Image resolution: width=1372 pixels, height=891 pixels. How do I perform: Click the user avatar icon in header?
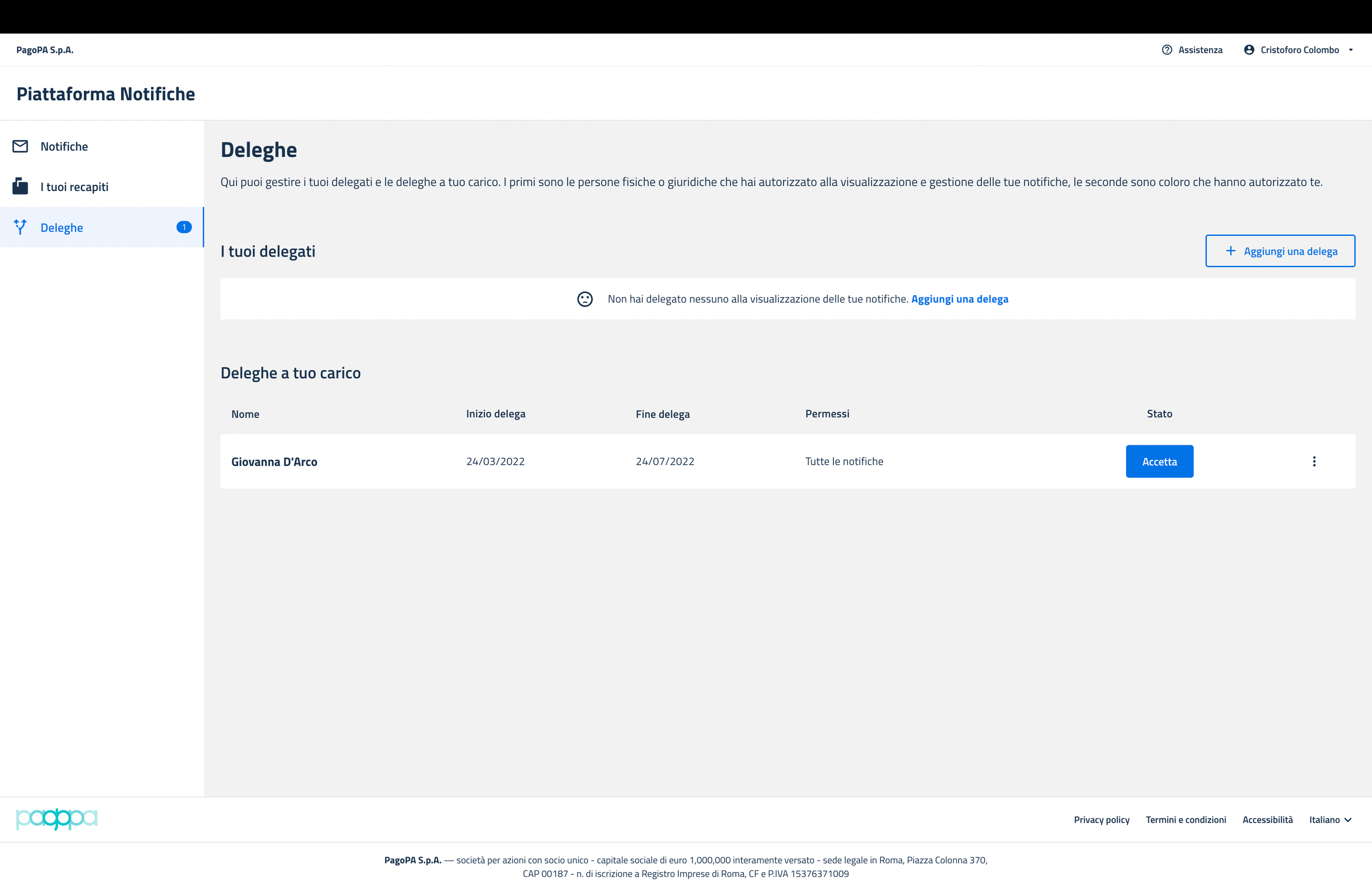coord(1249,50)
